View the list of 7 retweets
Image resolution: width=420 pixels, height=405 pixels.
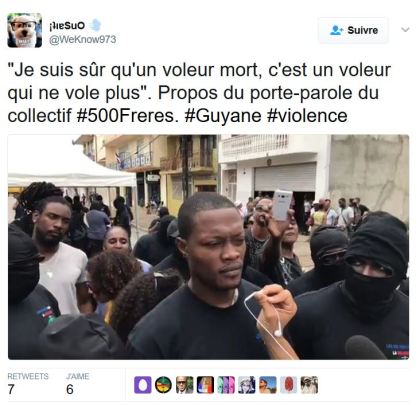pos(28,384)
